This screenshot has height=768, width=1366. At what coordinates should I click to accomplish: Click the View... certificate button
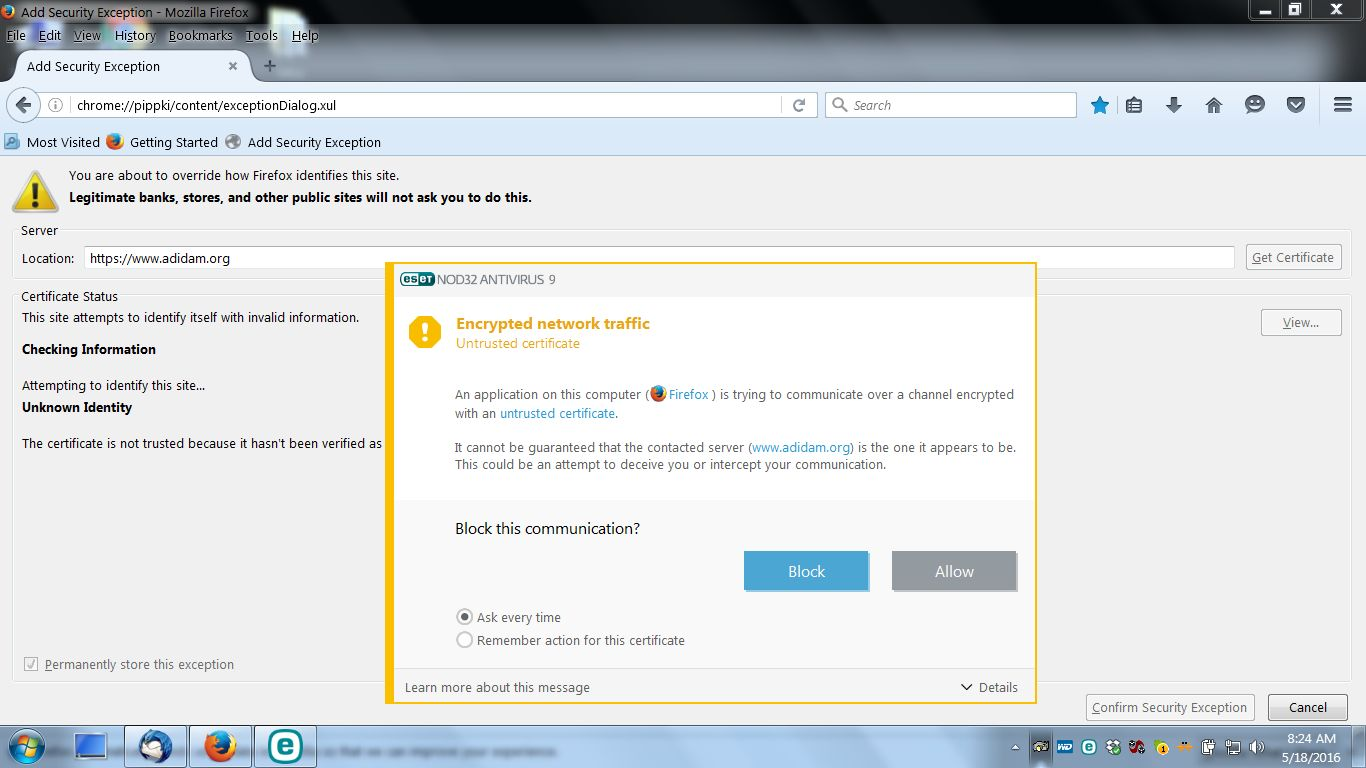(1301, 322)
